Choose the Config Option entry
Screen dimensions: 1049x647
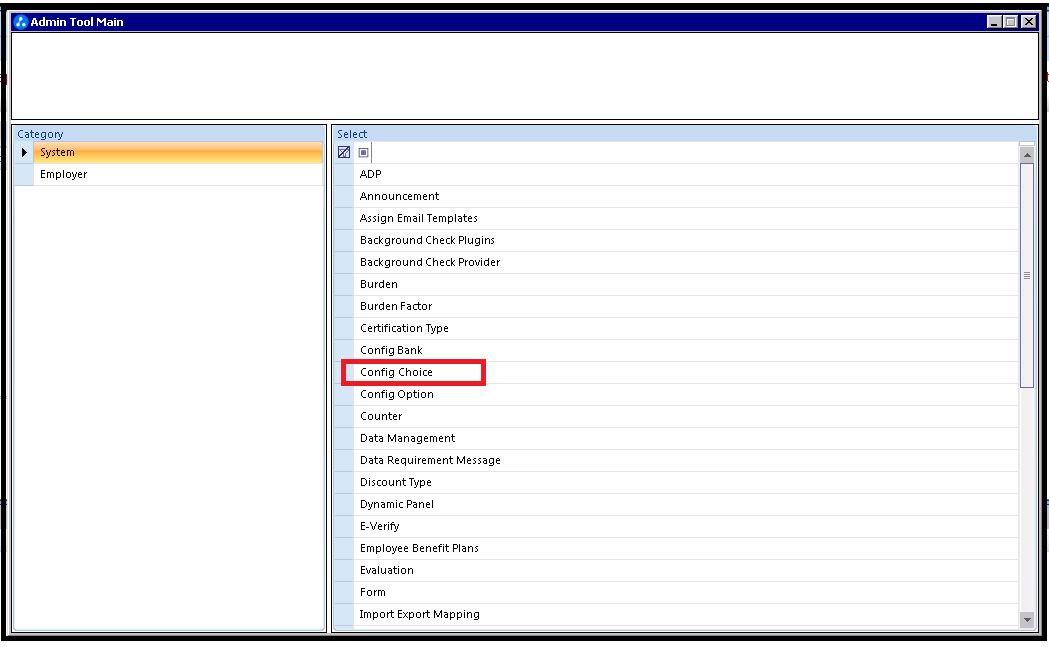(x=686, y=395)
